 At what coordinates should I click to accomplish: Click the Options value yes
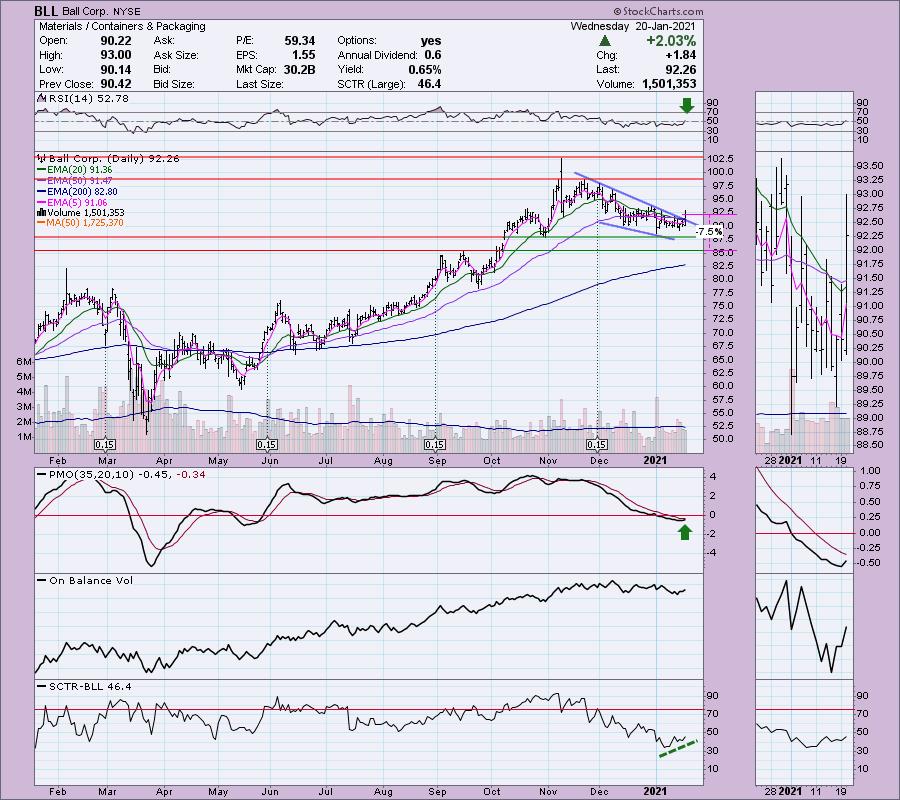point(430,41)
